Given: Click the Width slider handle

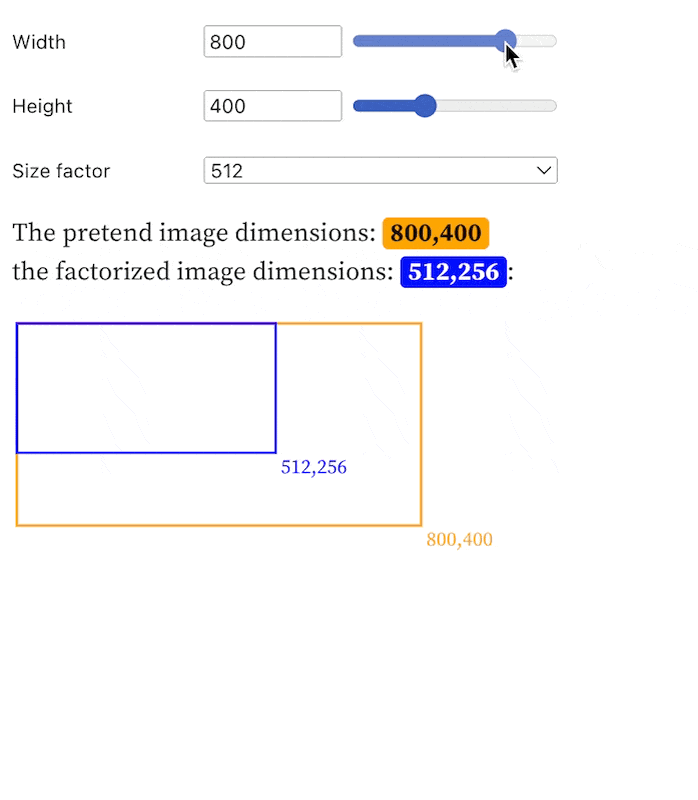Looking at the screenshot, I should pos(505,41).
